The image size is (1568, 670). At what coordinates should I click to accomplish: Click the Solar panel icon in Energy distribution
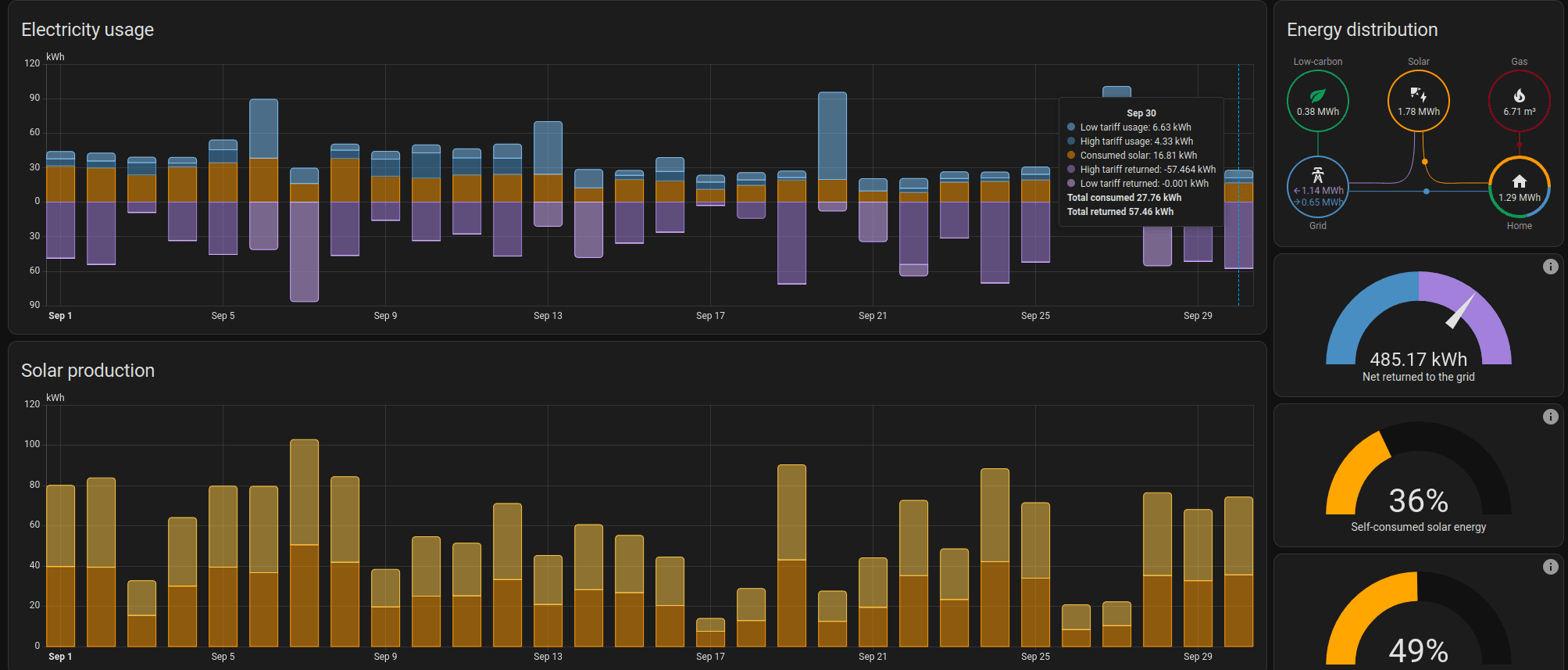1418,95
